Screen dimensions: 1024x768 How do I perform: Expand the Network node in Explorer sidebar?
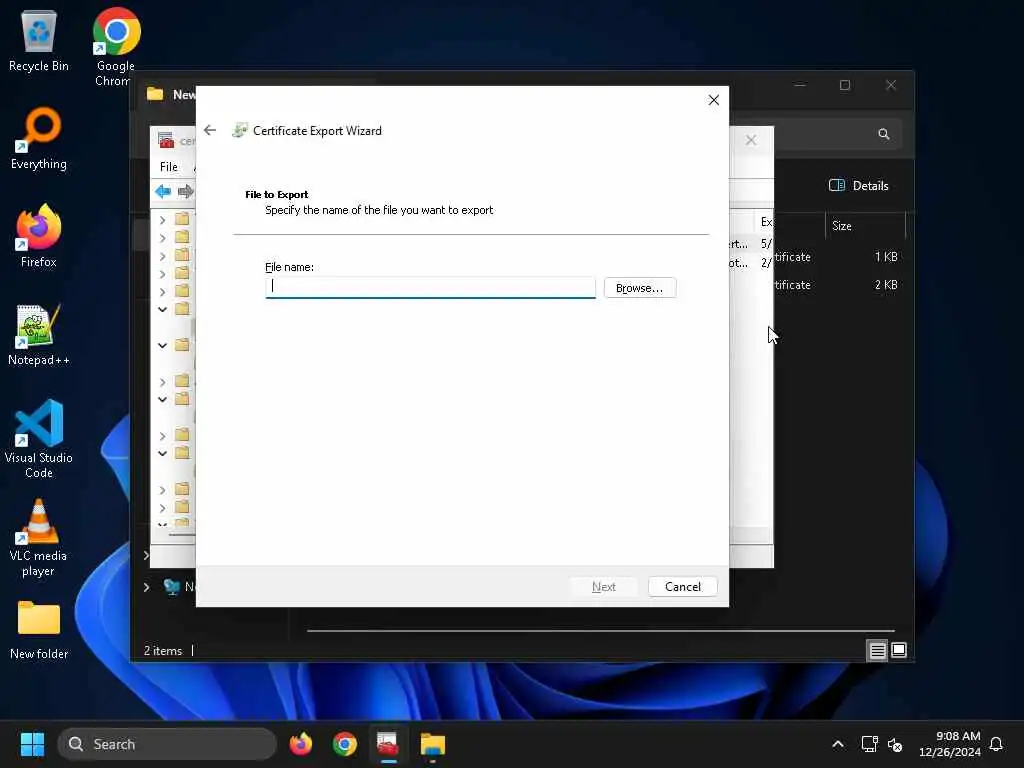coord(146,587)
